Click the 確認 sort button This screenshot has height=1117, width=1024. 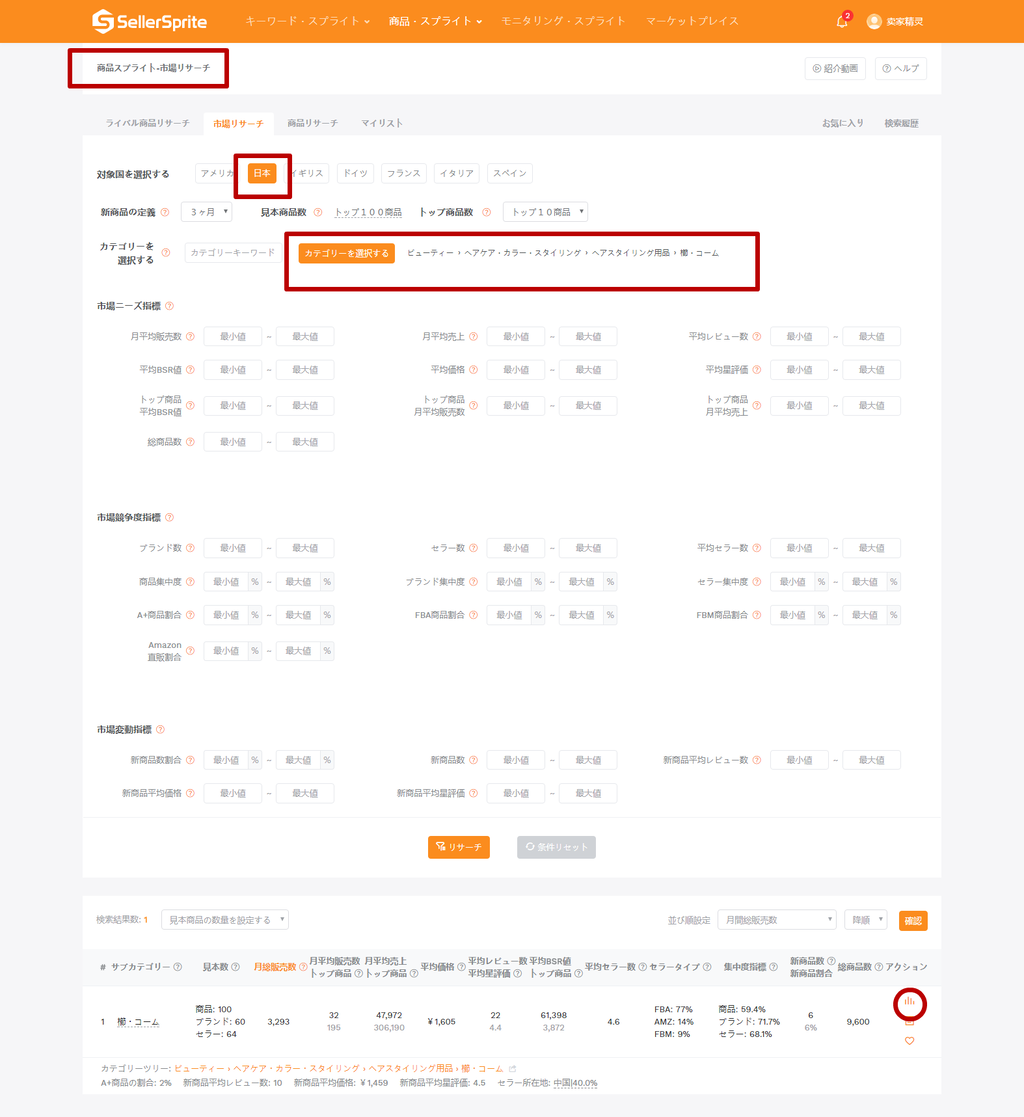(x=913, y=920)
